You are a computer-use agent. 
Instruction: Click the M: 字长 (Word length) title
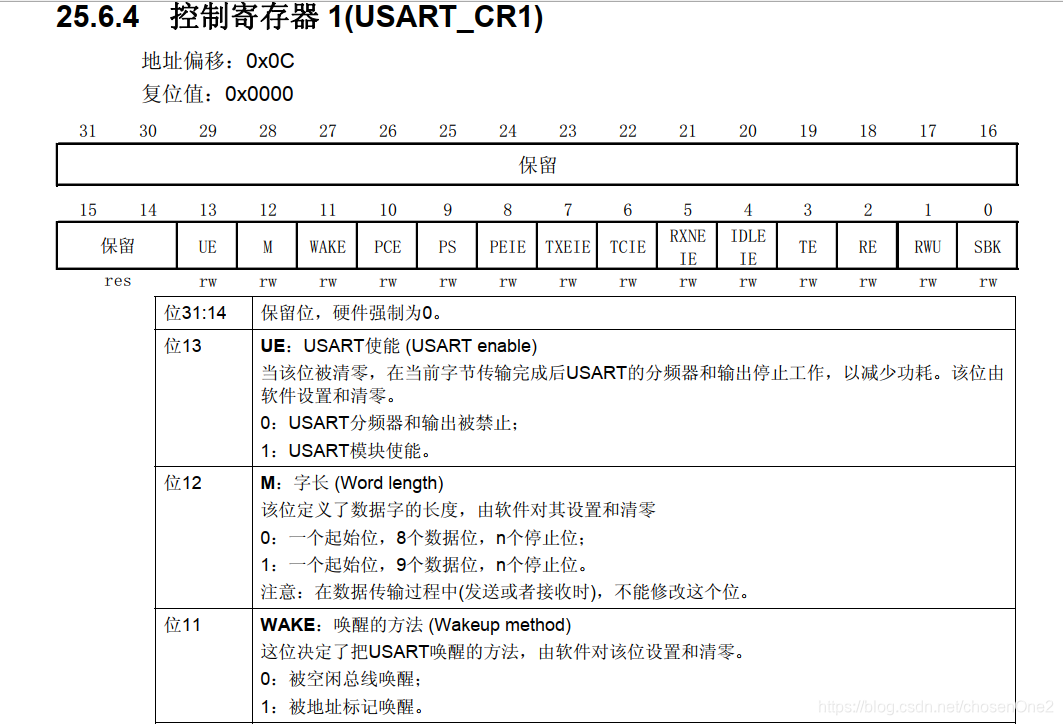352,483
